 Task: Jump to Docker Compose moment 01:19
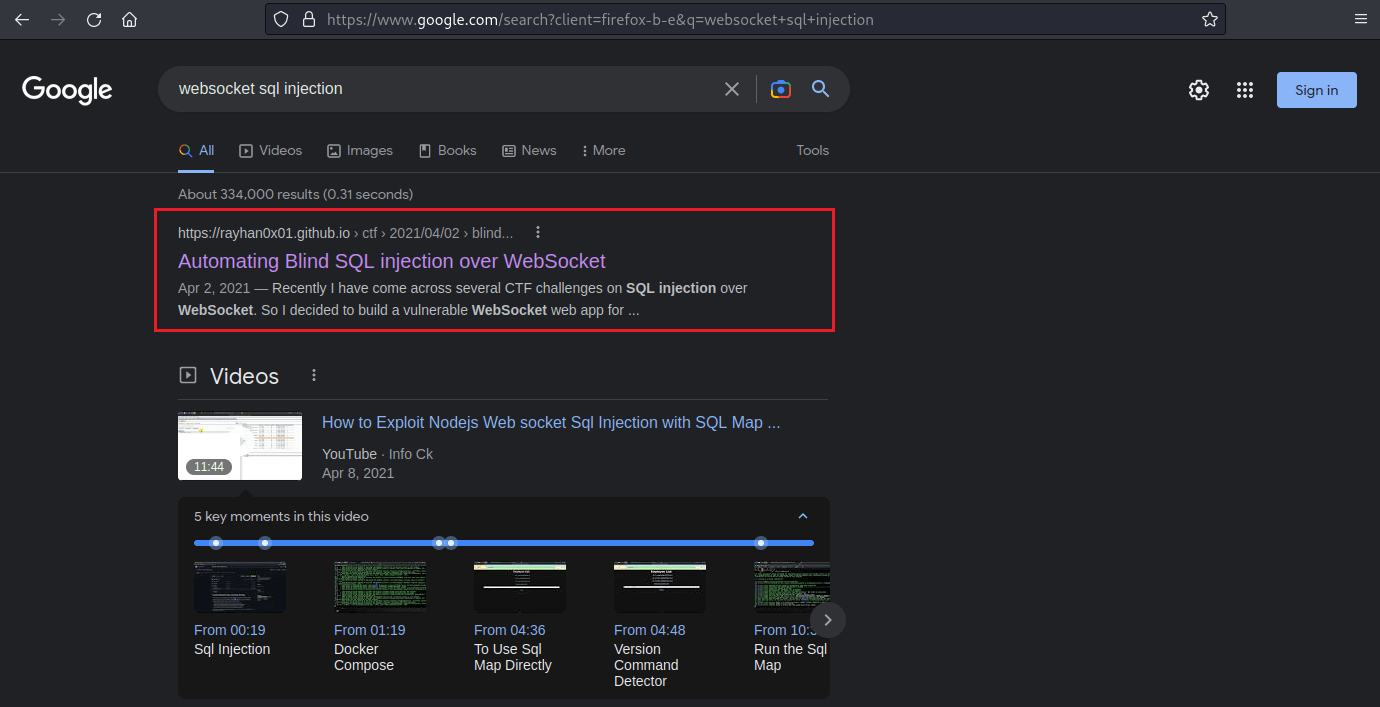click(x=364, y=657)
